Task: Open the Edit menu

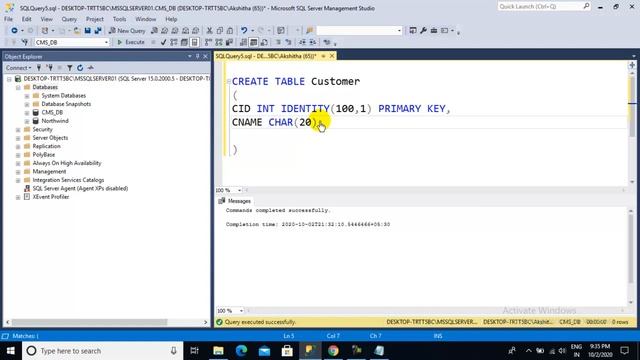Action: click(27, 19)
